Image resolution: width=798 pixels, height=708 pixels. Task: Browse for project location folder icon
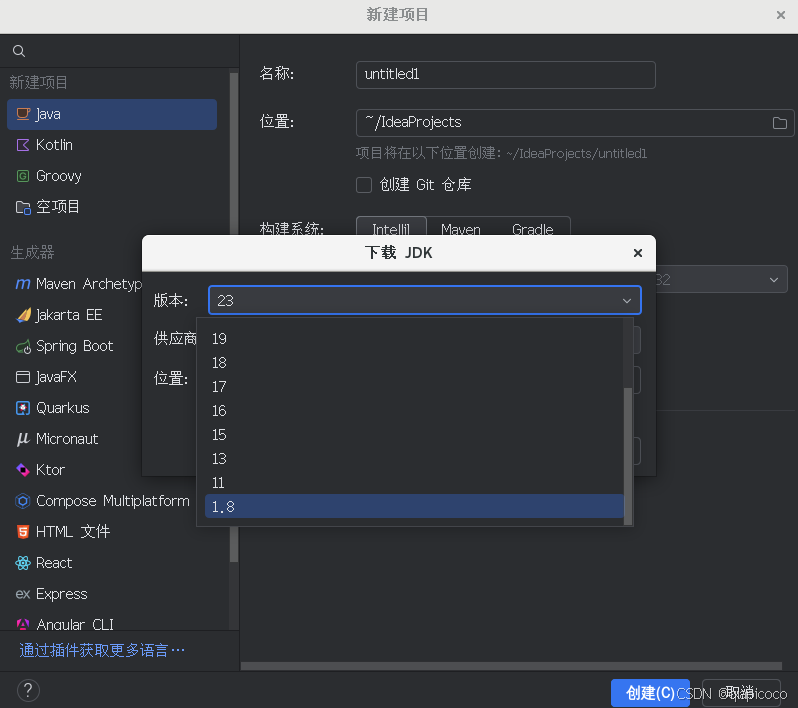[780, 123]
